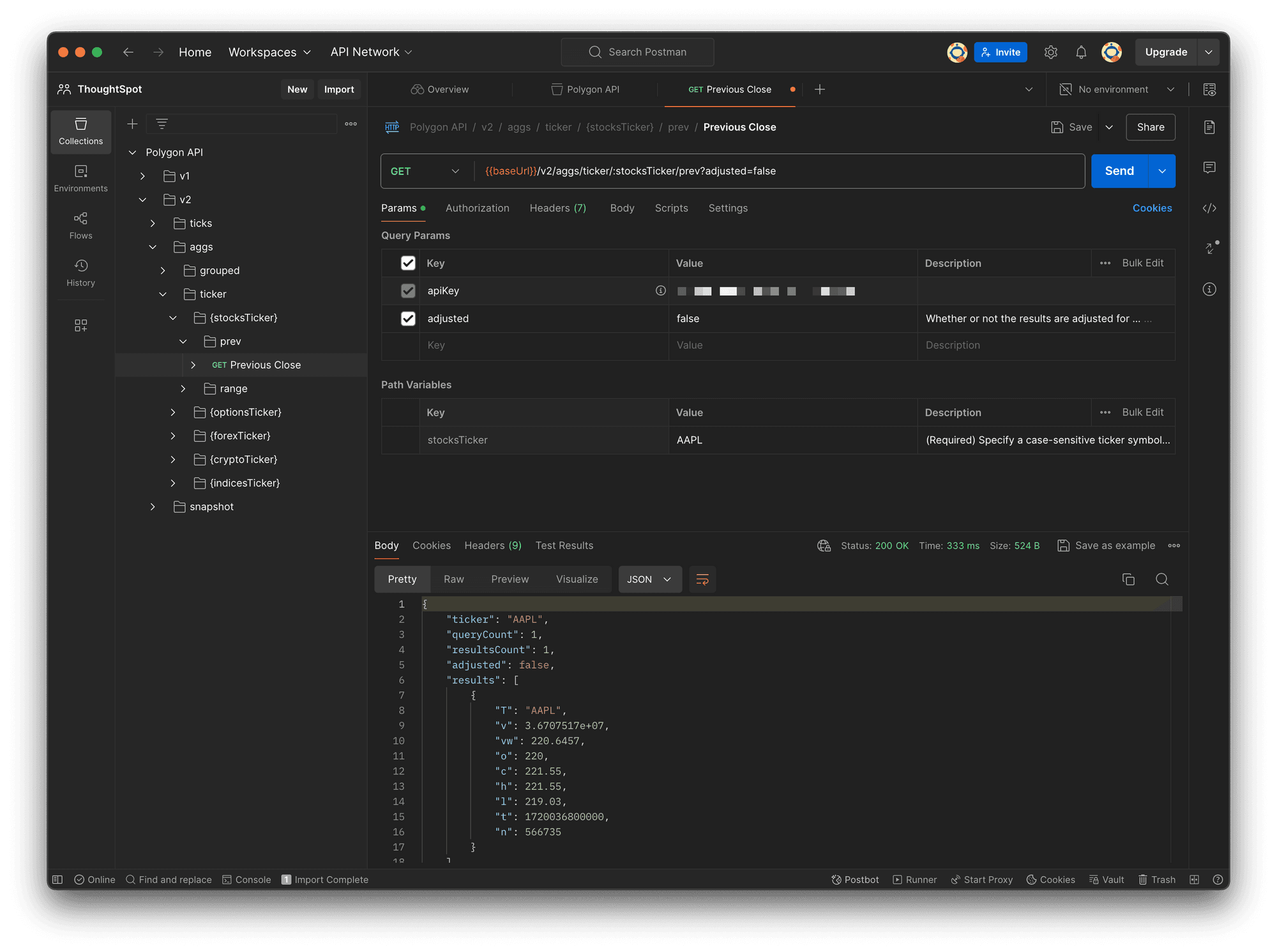Expand the range folder

pos(183,388)
